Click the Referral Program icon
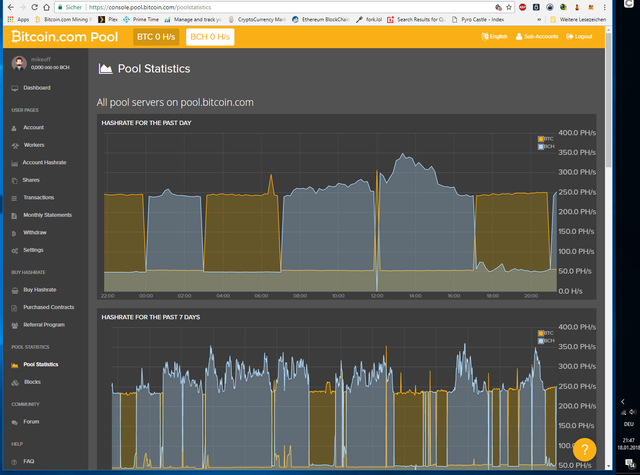This screenshot has width=640, height=475. pos(15,325)
